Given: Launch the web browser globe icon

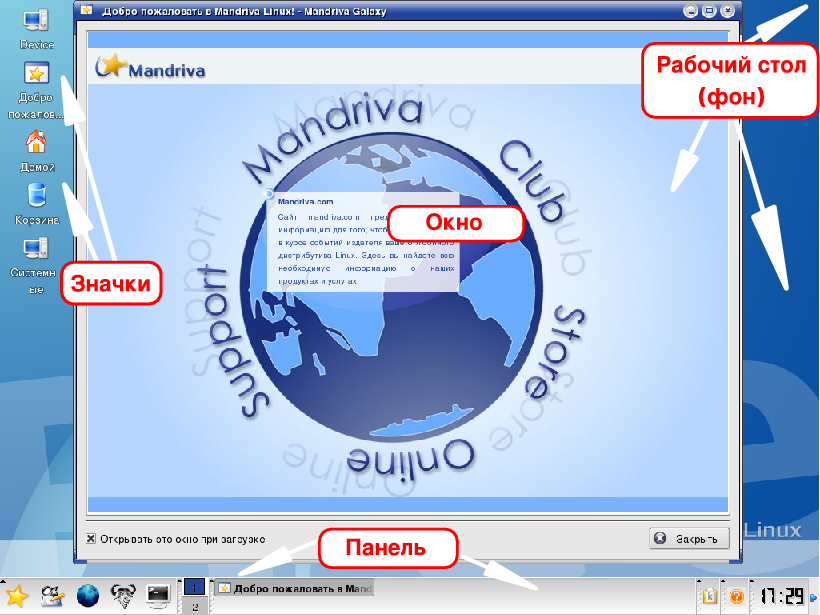Looking at the screenshot, I should point(88,596).
